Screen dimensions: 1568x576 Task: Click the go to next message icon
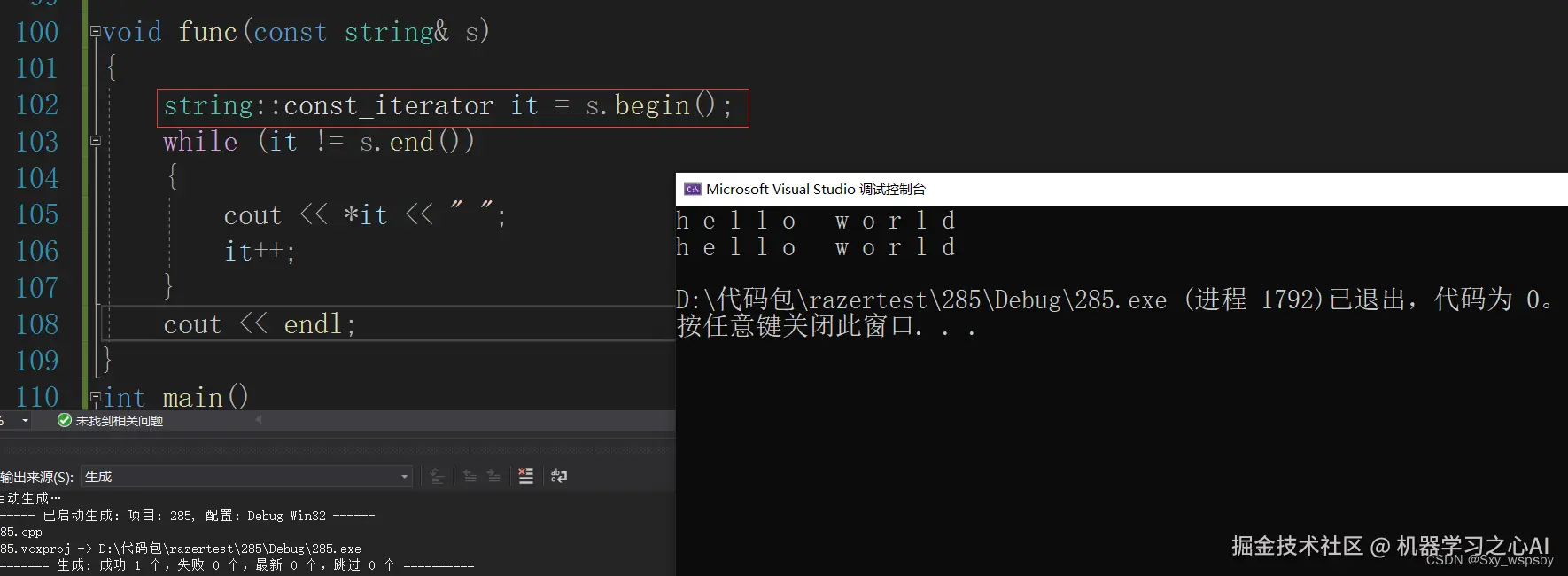click(493, 476)
